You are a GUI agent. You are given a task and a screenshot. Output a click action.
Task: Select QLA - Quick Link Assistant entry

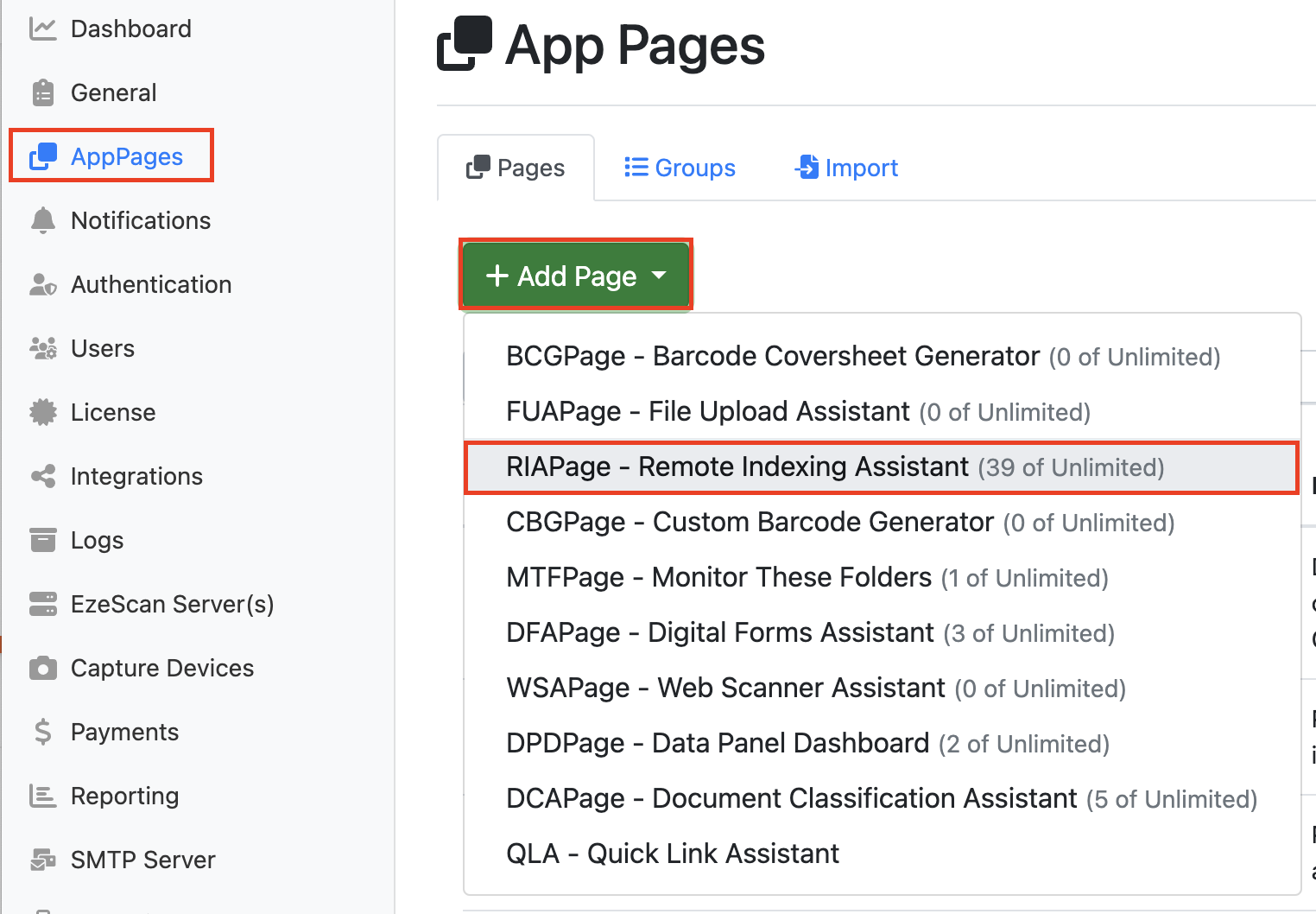tap(672, 854)
